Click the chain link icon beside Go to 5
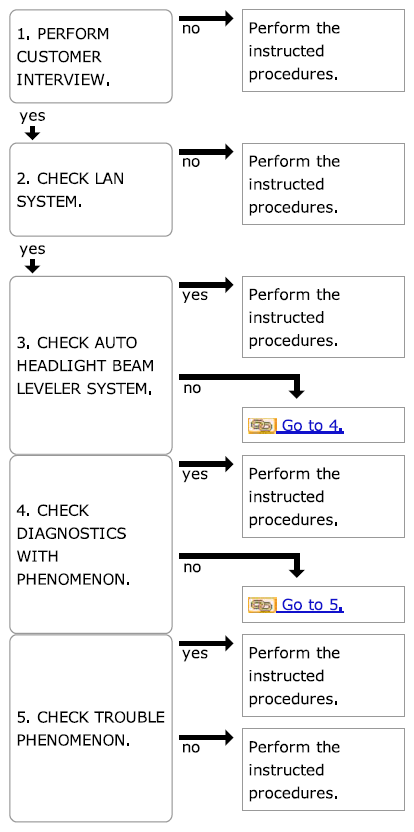The width and height of the screenshot is (414, 832). pyautogui.click(x=262, y=604)
